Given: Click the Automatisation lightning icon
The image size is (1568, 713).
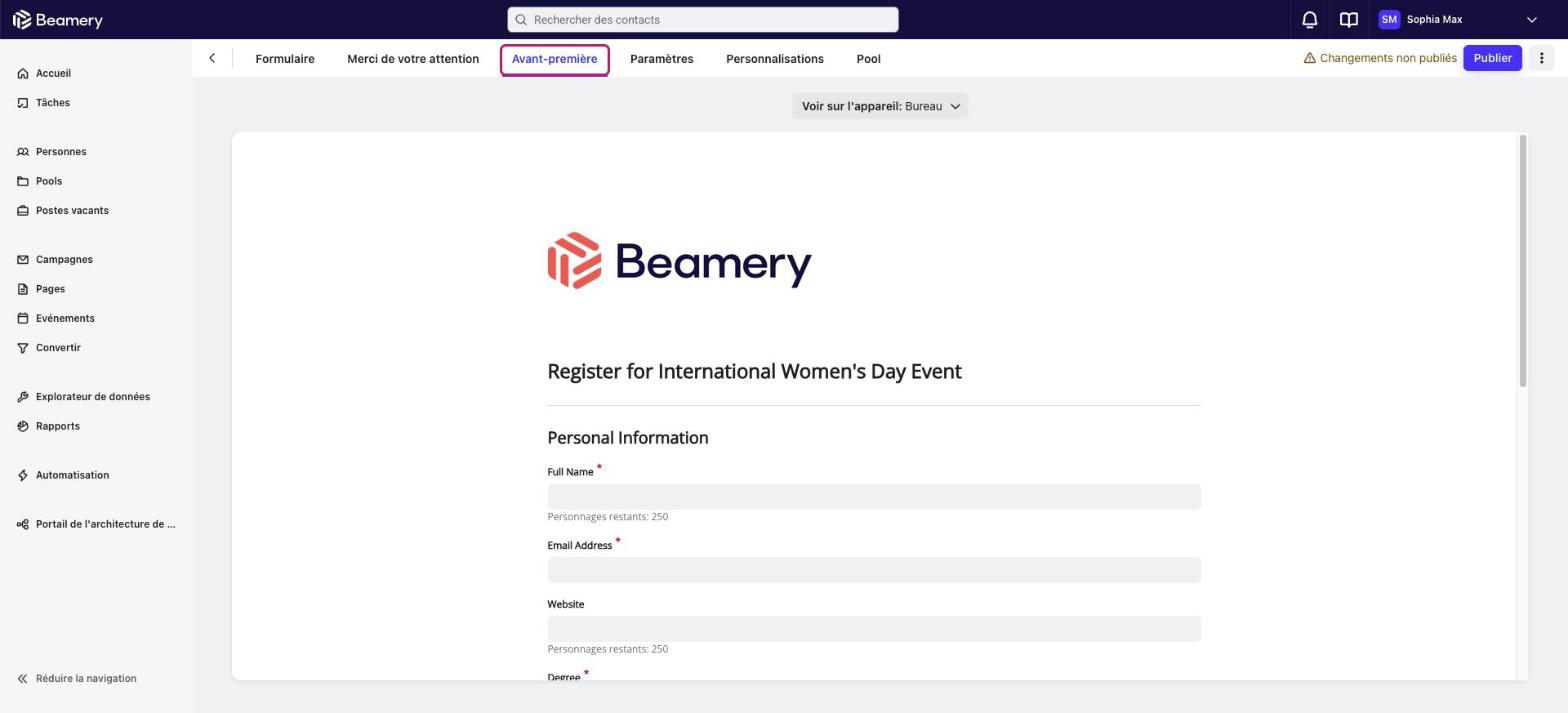Looking at the screenshot, I should coord(23,476).
